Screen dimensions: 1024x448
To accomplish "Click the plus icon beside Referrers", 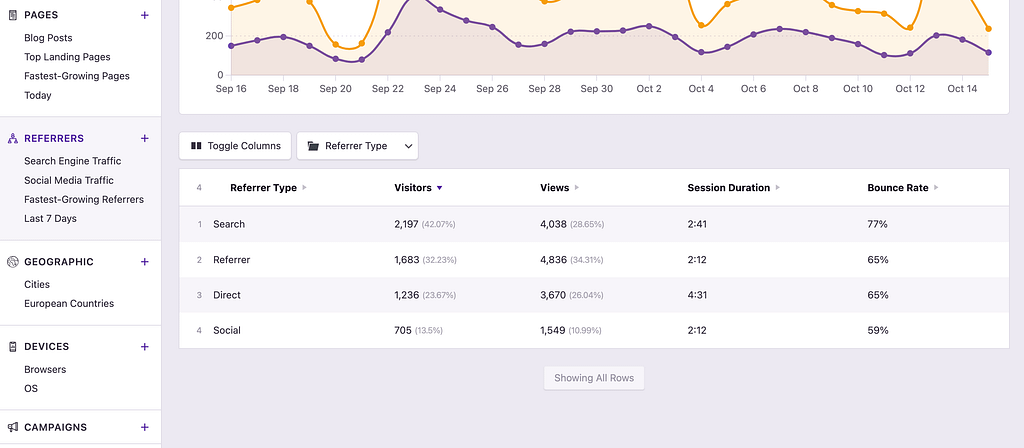I will click(x=144, y=138).
